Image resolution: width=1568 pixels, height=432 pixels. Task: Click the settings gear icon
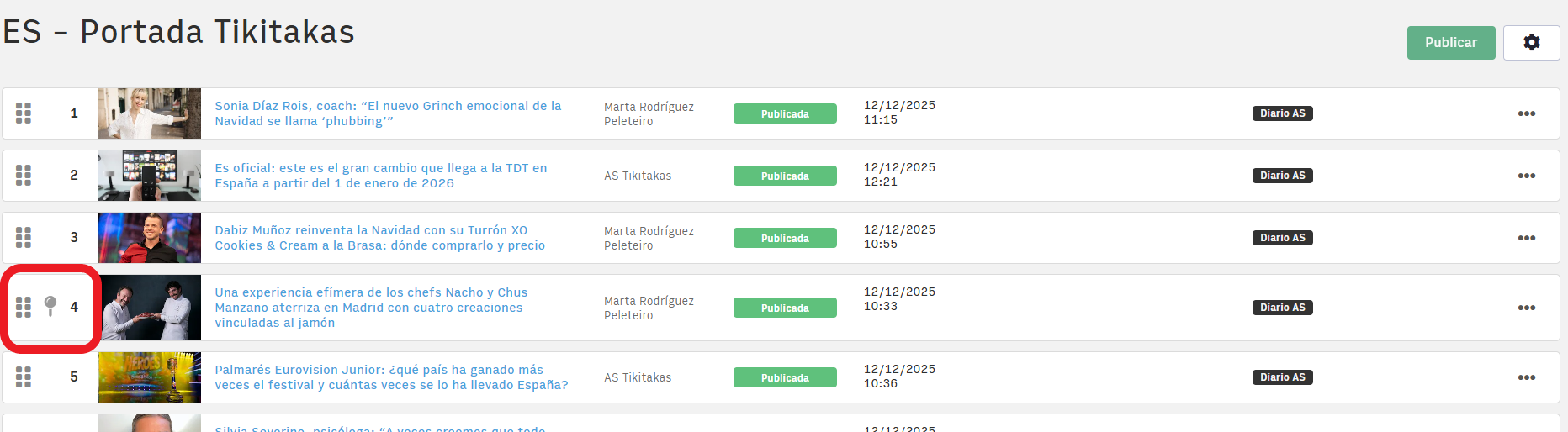click(x=1531, y=43)
